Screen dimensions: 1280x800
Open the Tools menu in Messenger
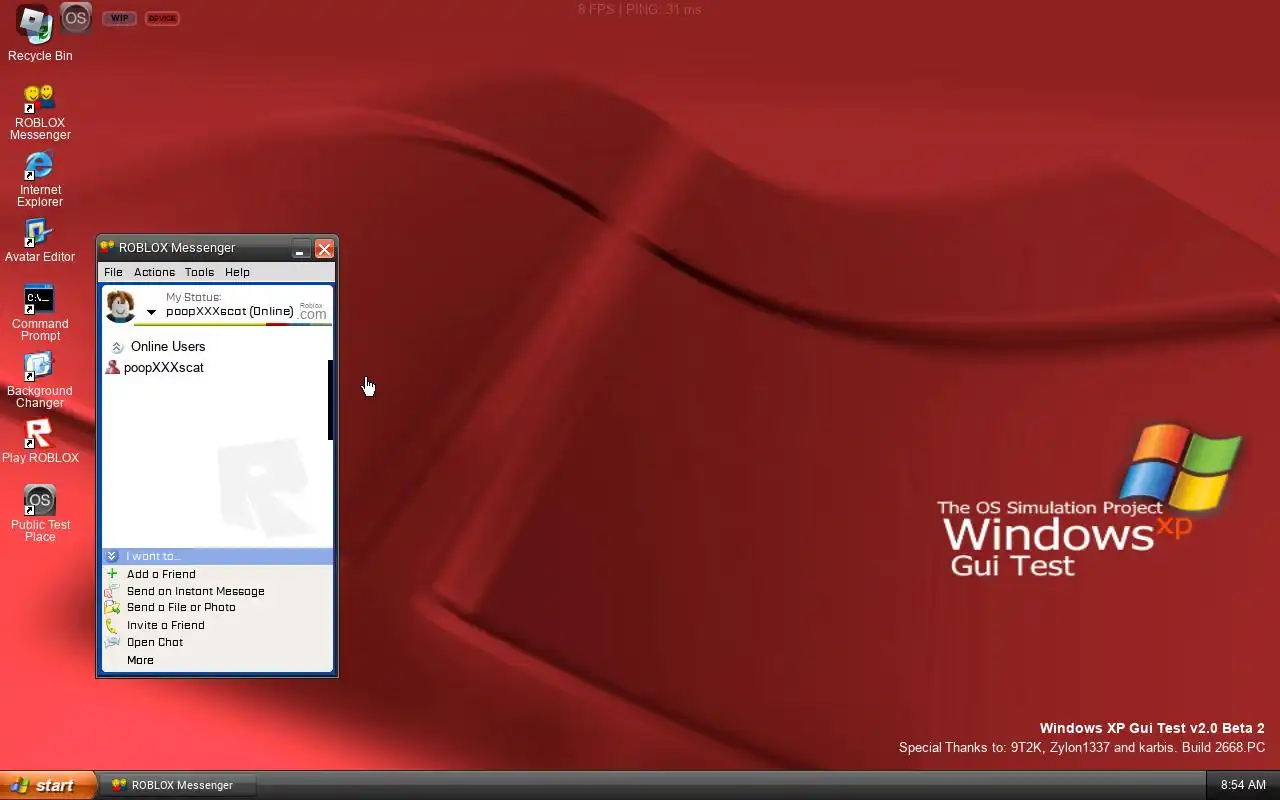[199, 272]
